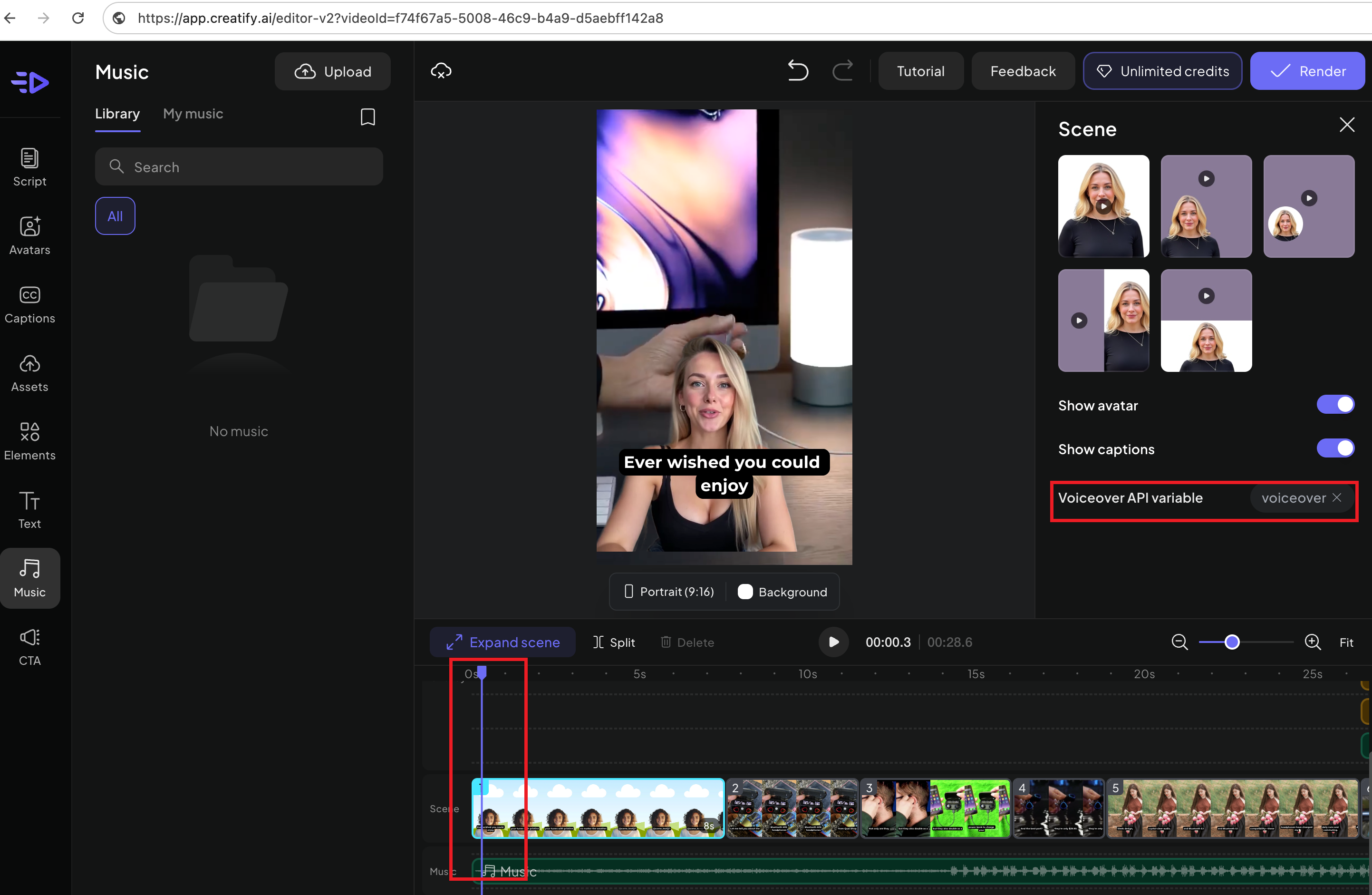Open the Tutorial
1372x895 pixels.
coord(920,70)
